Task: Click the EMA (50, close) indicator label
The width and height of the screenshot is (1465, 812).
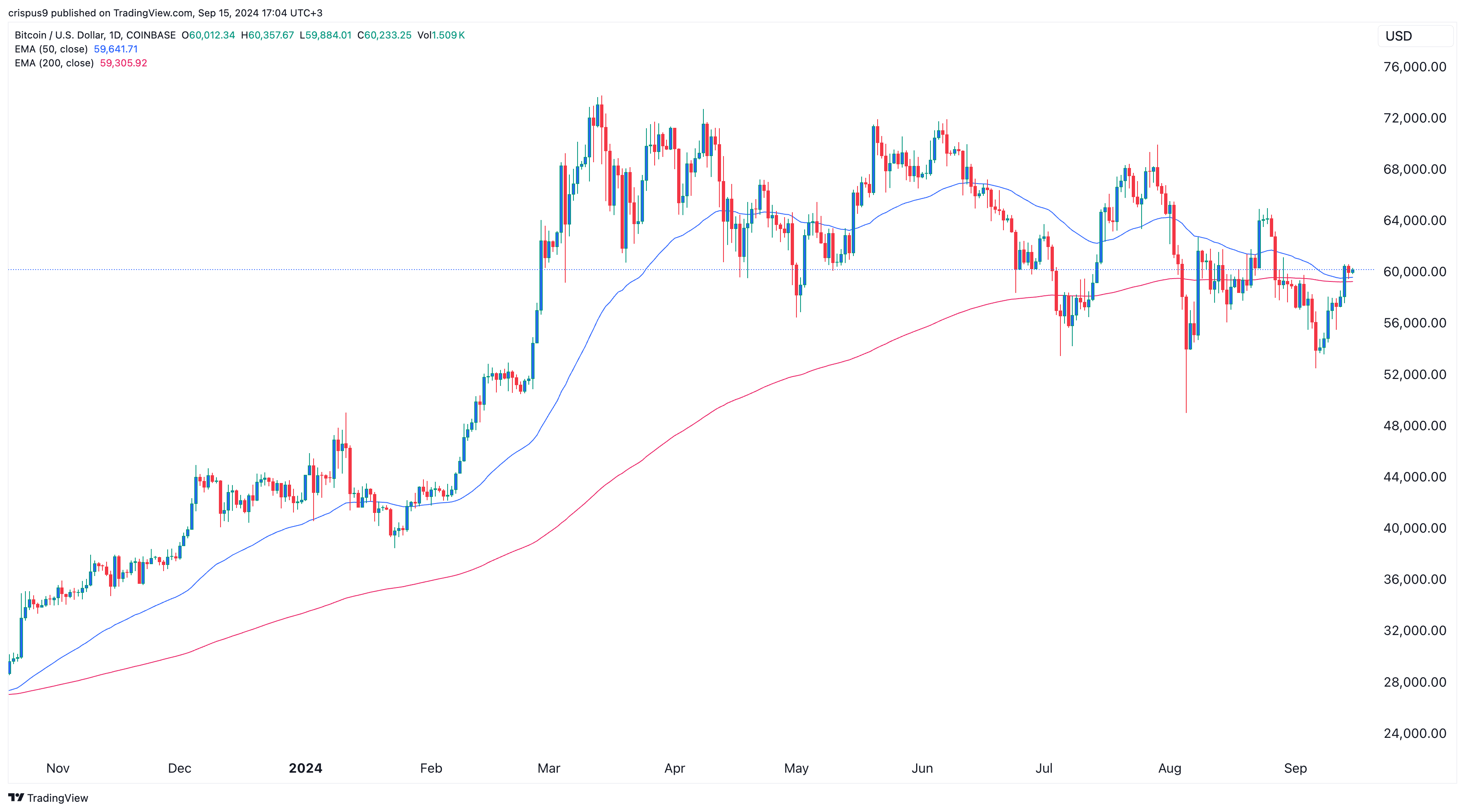Action: coord(51,49)
